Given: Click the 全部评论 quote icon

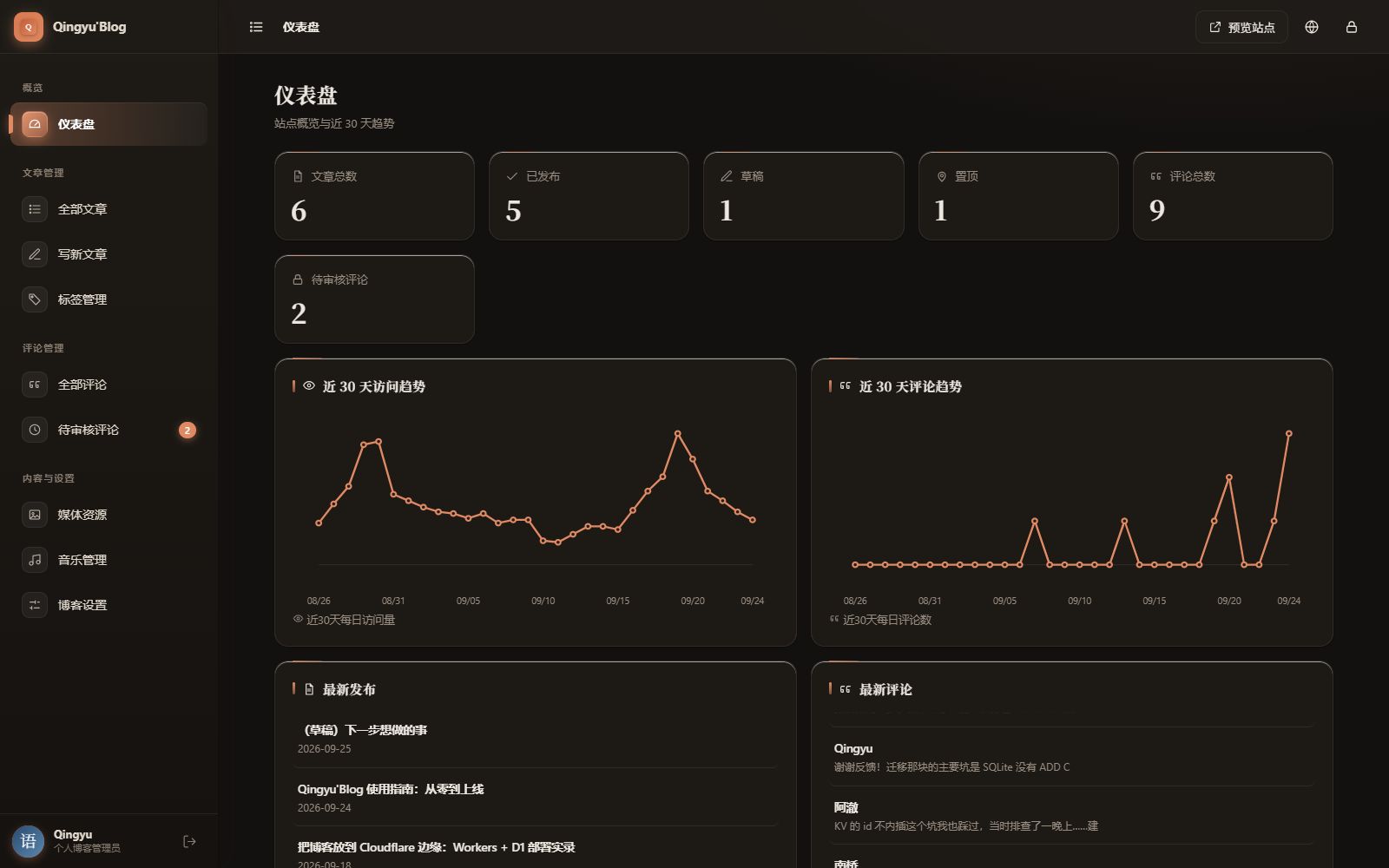Looking at the screenshot, I should coord(35,385).
